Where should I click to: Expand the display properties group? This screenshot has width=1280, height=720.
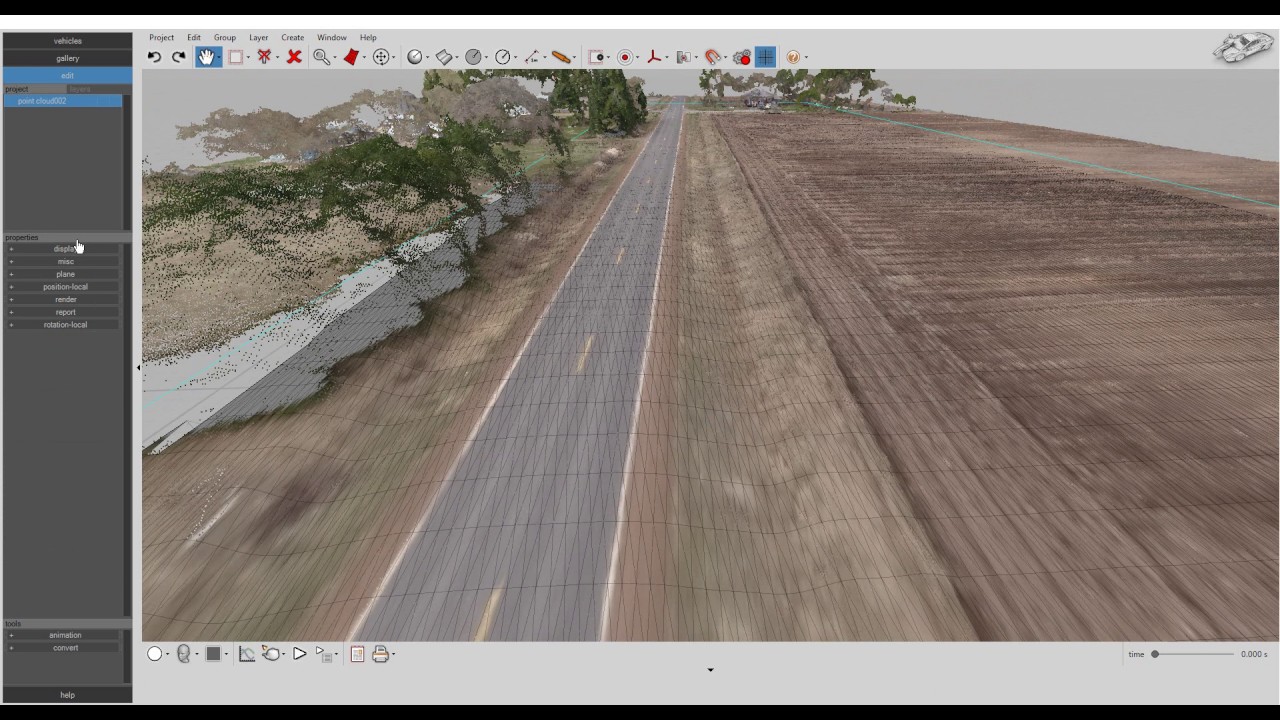pyautogui.click(x=65, y=249)
